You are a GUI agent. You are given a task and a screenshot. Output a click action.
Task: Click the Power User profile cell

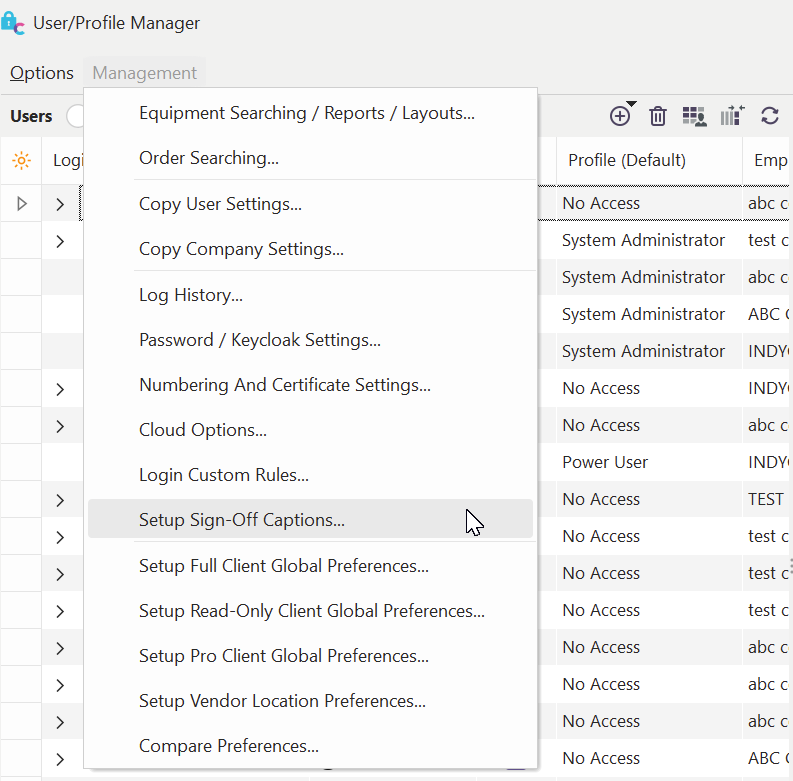pyautogui.click(x=605, y=462)
